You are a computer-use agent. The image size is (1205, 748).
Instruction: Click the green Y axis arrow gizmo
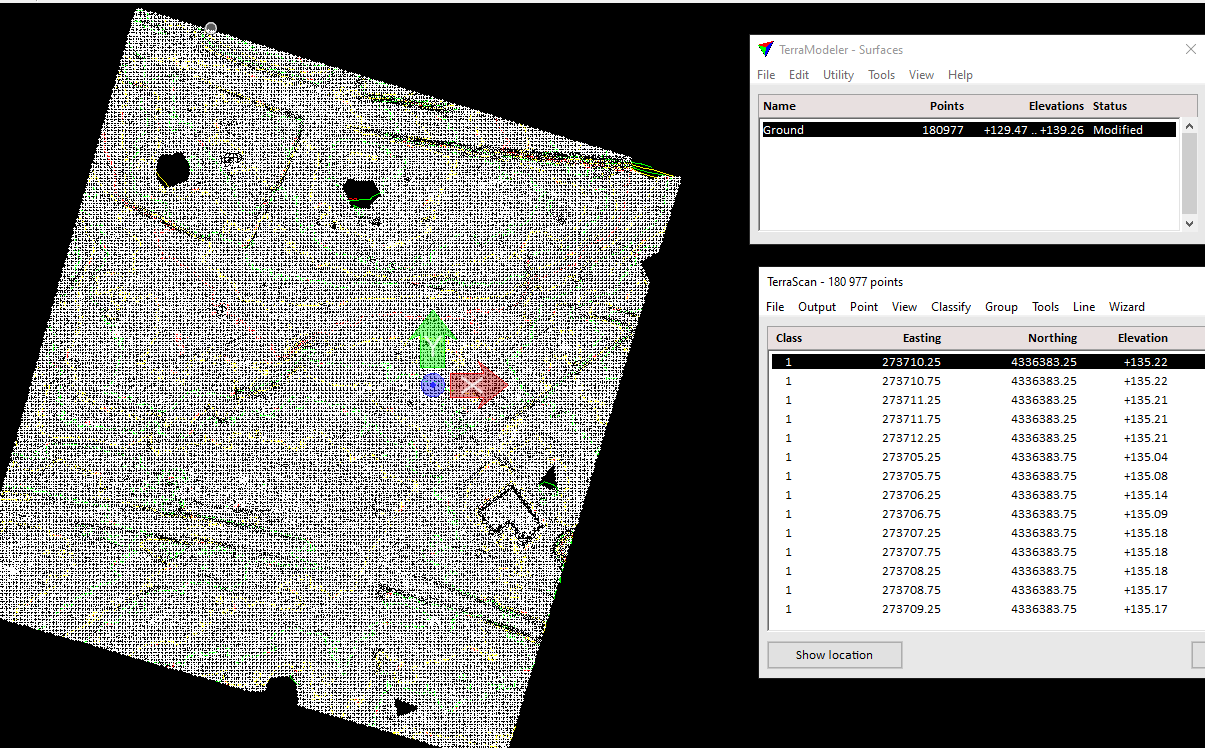(432, 340)
